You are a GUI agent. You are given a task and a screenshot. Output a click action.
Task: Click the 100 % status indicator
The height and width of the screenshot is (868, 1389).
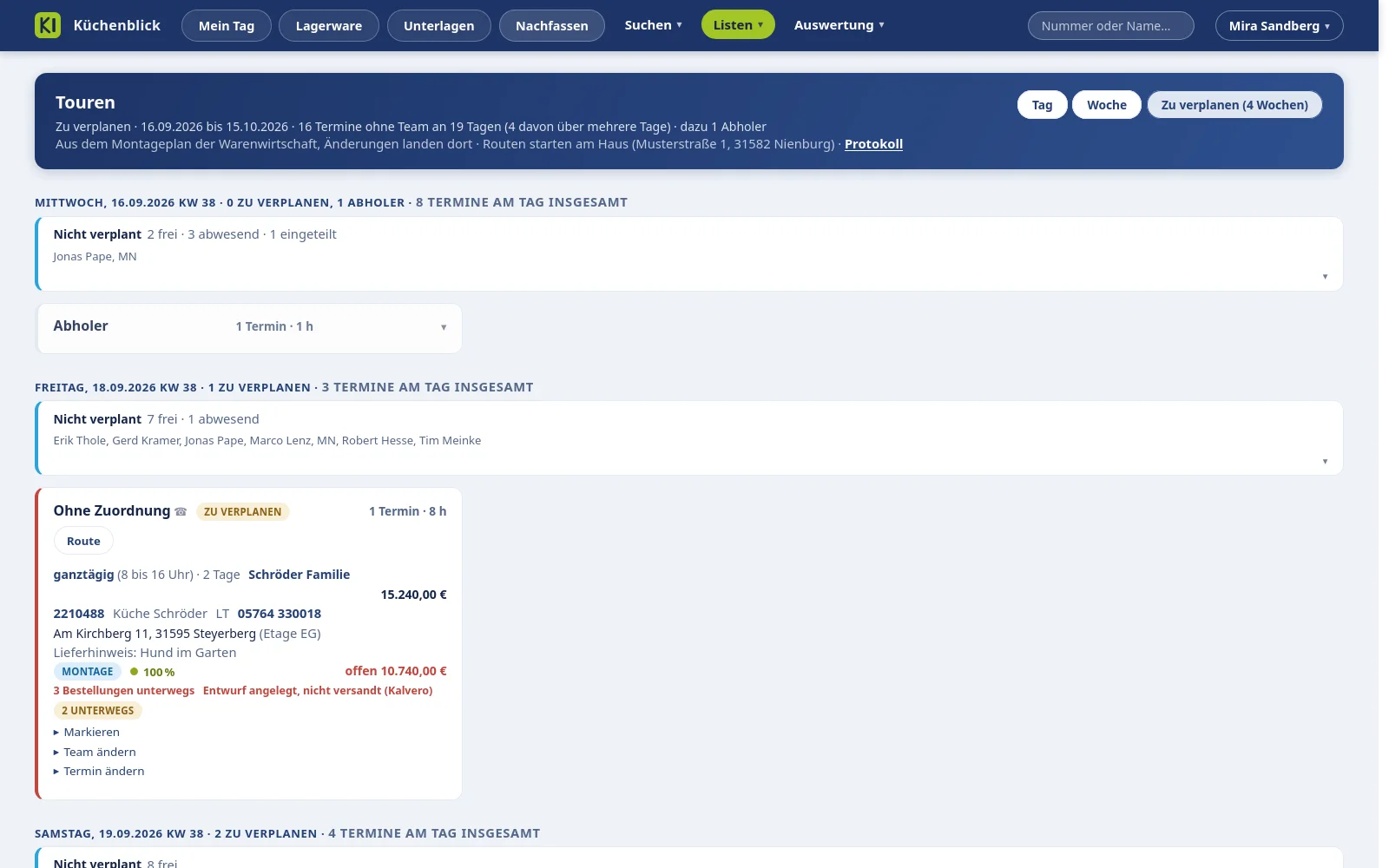(153, 673)
